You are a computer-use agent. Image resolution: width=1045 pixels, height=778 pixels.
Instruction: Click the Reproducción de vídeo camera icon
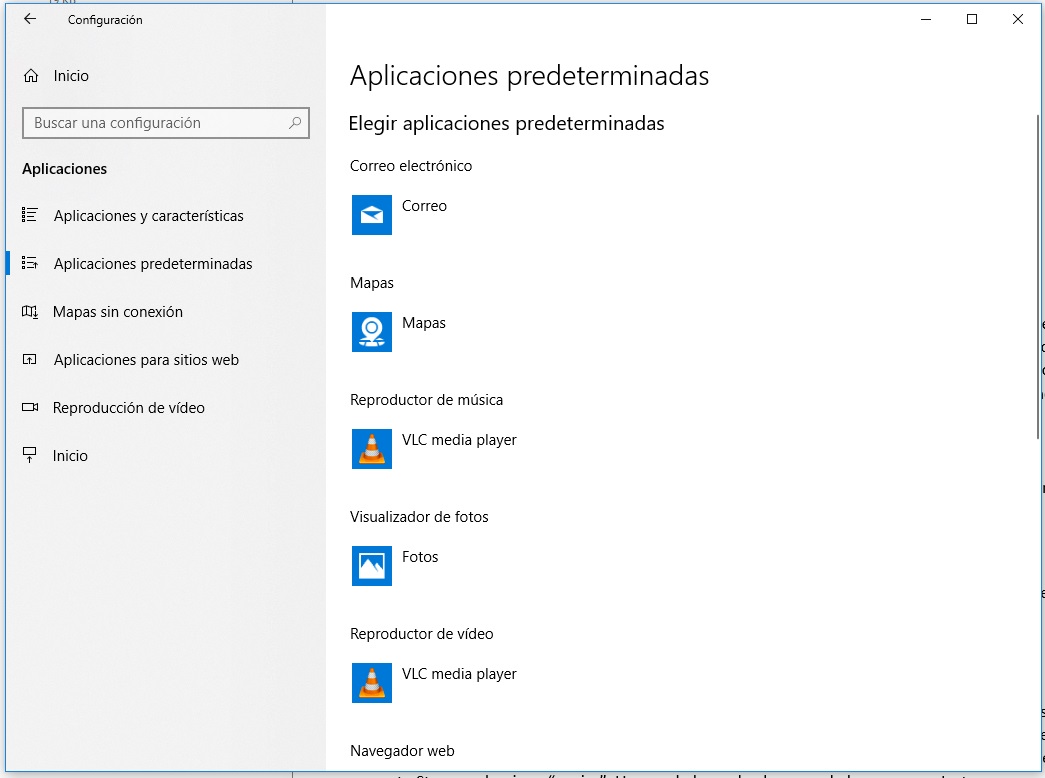[x=30, y=408]
